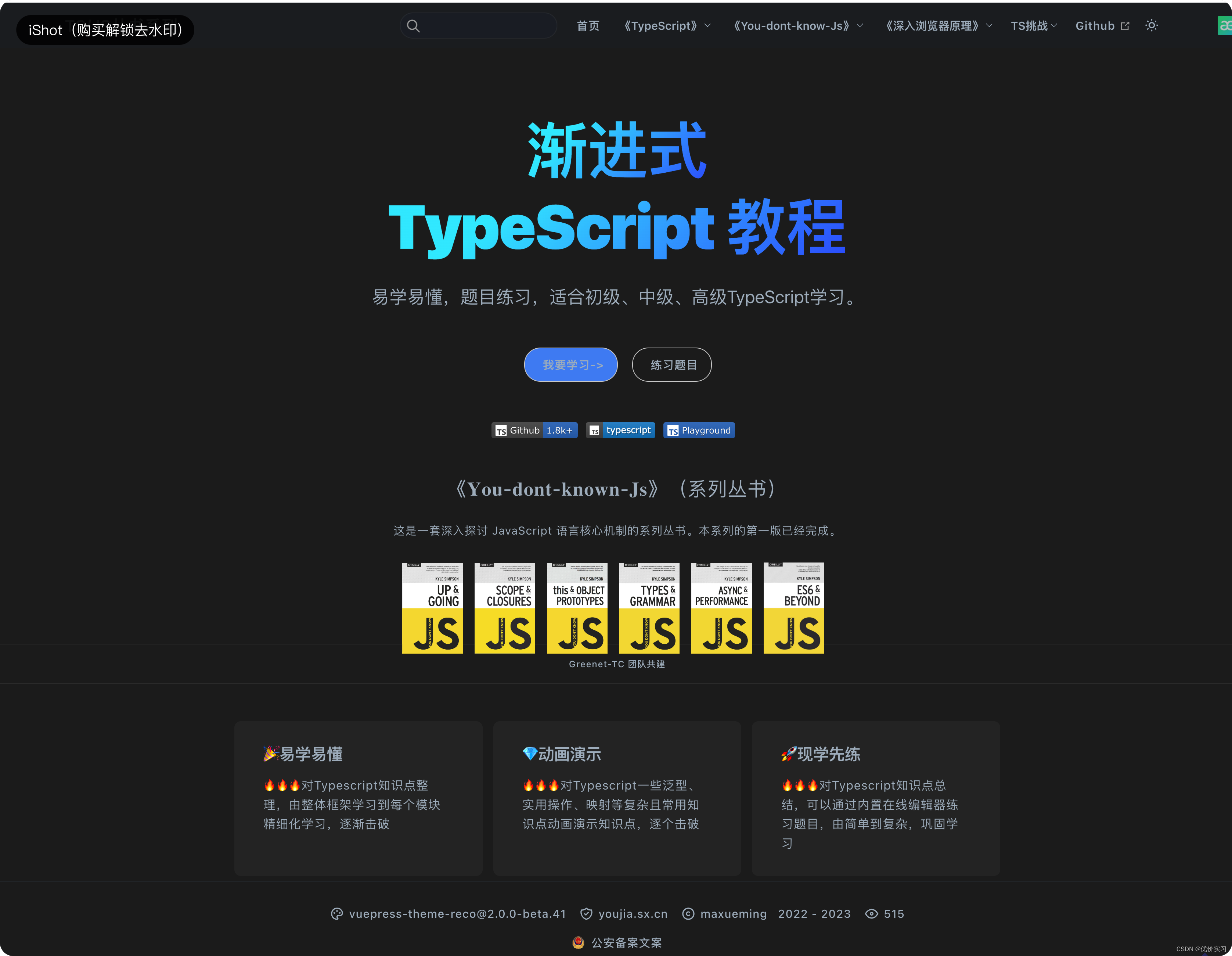Expand the 《You-dont-know-Js》 nav dropdown
Screen dimensions: 1232x956
click(x=797, y=26)
